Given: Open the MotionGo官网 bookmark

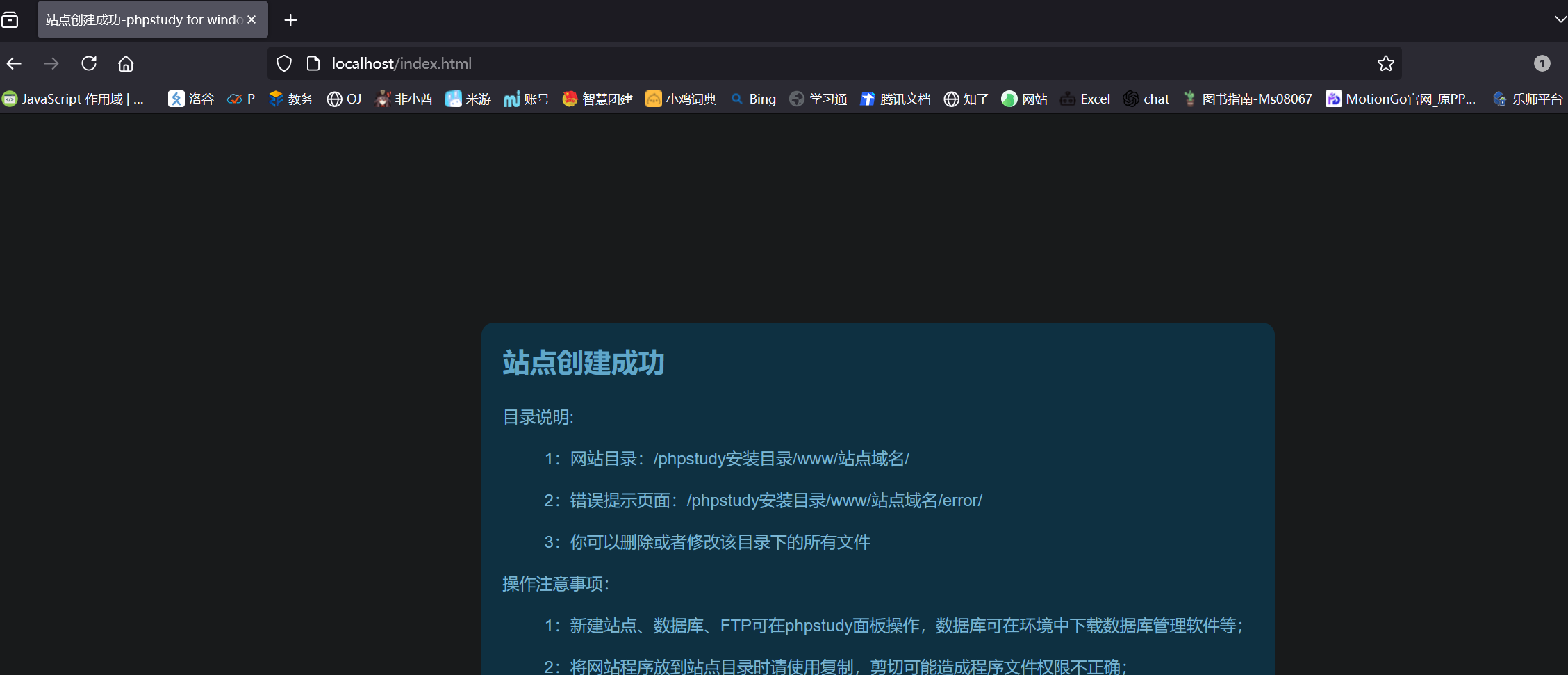Looking at the screenshot, I should click(1401, 99).
